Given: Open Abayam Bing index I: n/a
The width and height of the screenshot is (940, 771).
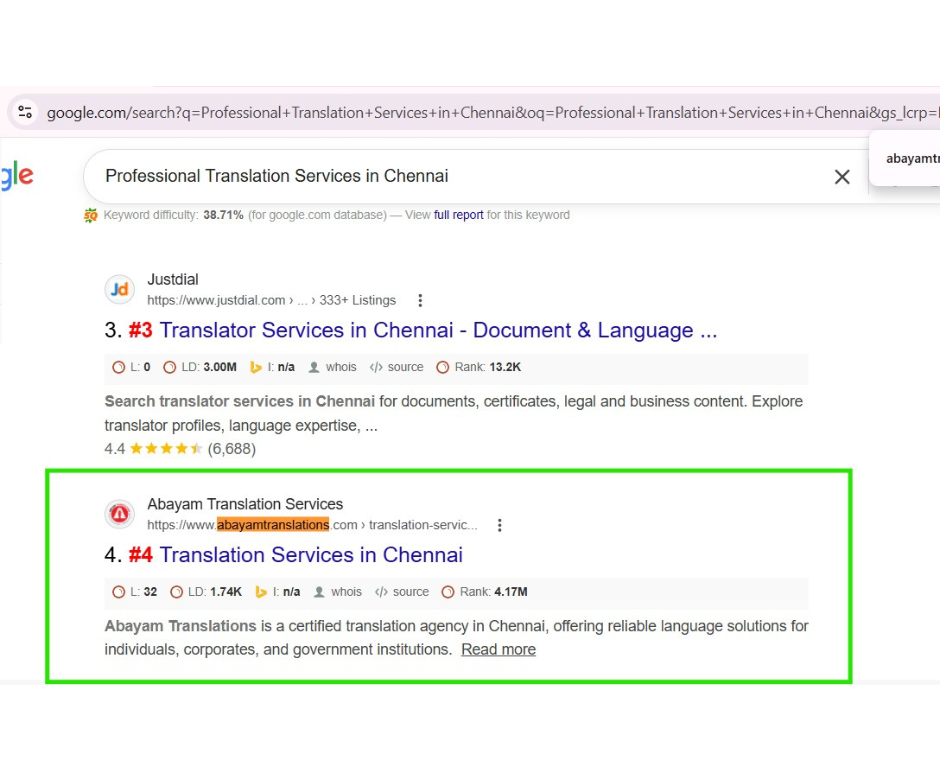Looking at the screenshot, I should click(278, 592).
